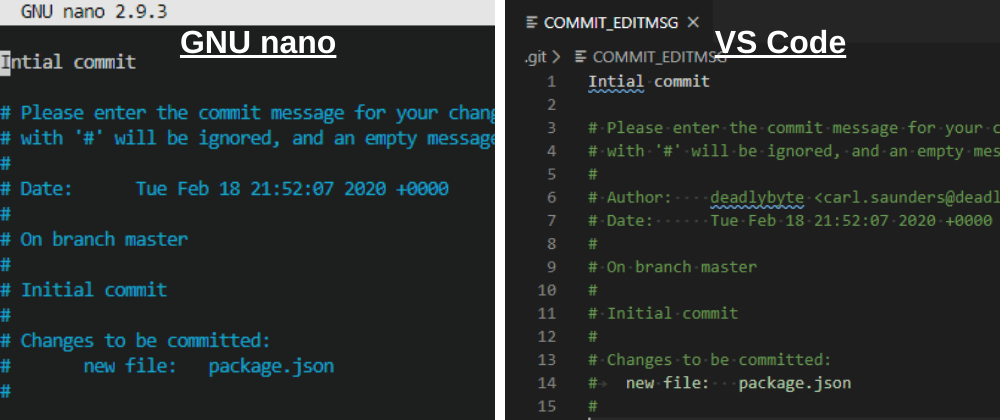Click line number 15 in VS Code gutter
The height and width of the screenshot is (420, 1000).
tap(547, 406)
